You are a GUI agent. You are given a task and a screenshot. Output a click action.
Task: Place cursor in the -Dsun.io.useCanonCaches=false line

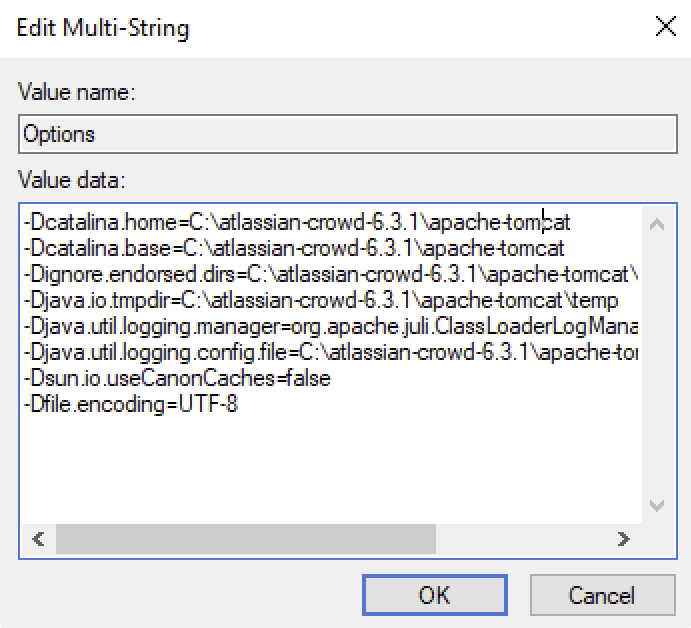tap(176, 378)
